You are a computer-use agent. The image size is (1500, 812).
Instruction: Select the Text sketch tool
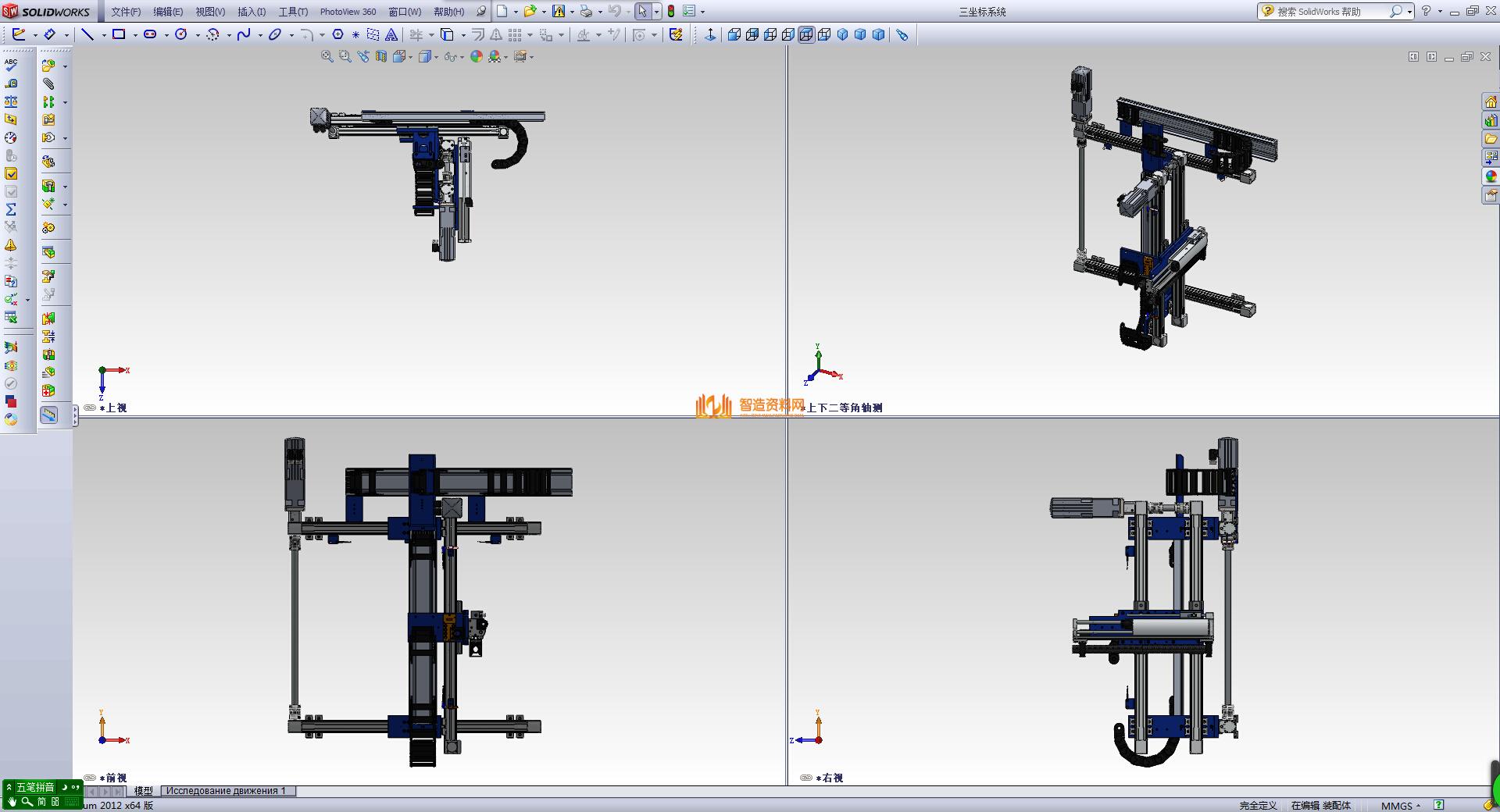pos(391,34)
